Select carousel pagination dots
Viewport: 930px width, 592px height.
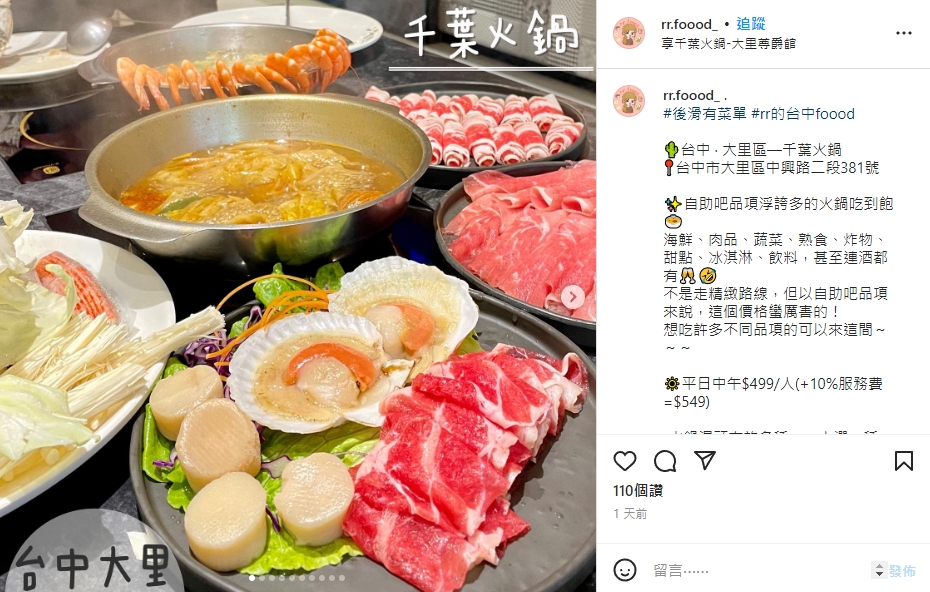point(297,578)
